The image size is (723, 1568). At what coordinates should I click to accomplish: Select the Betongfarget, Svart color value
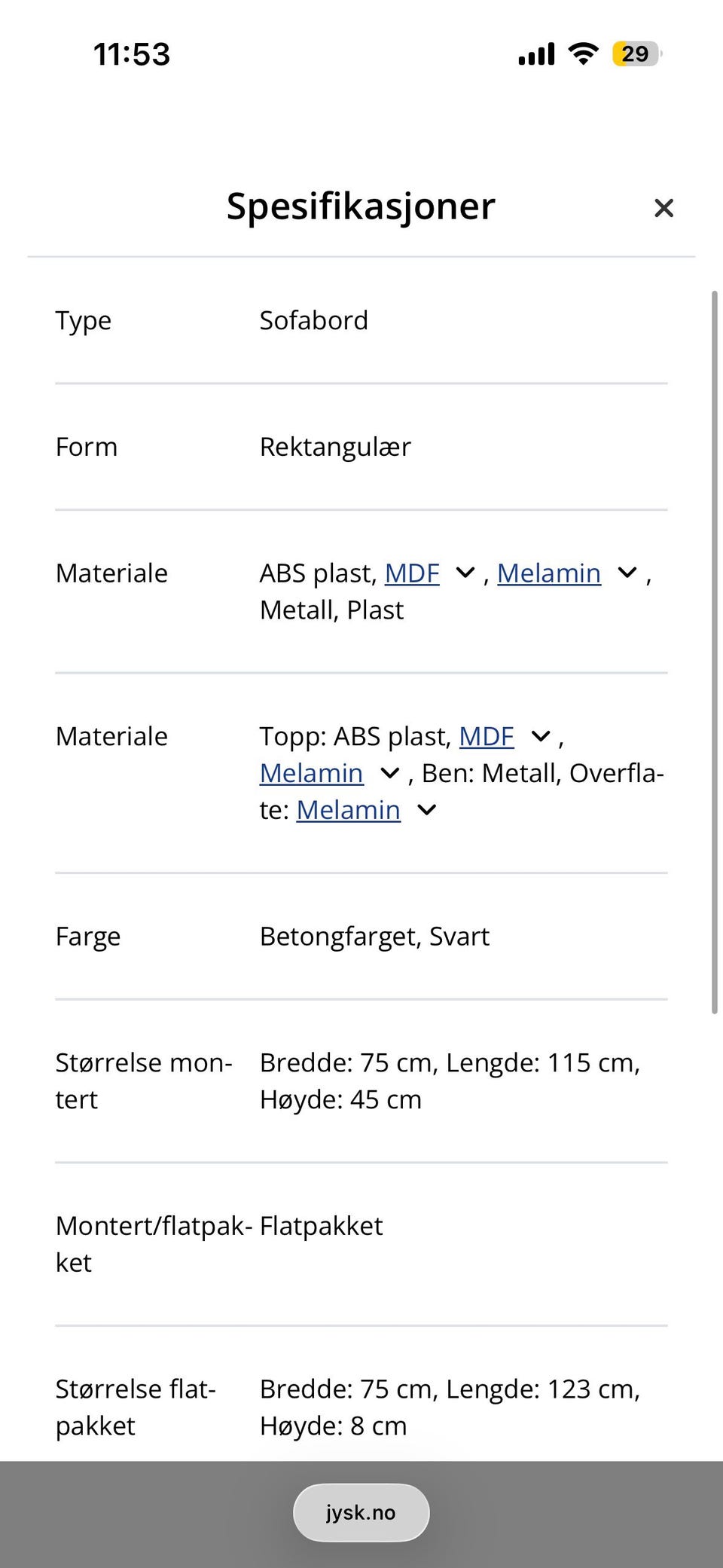tap(374, 937)
